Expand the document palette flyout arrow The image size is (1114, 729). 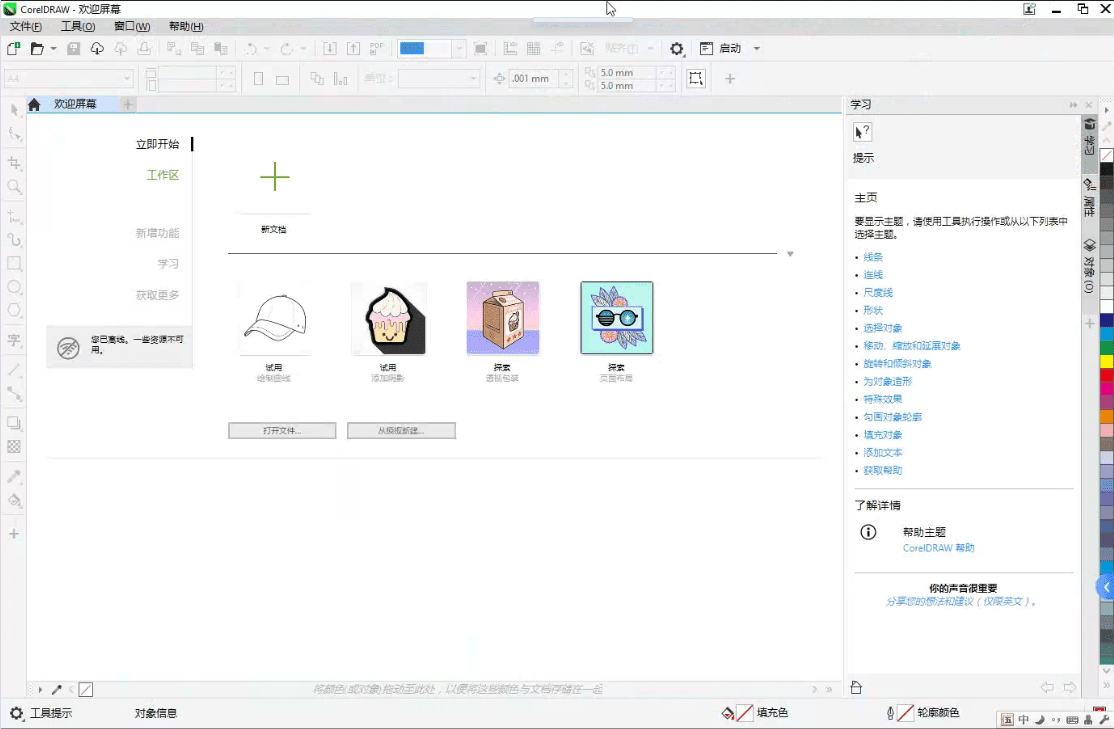click(40, 689)
